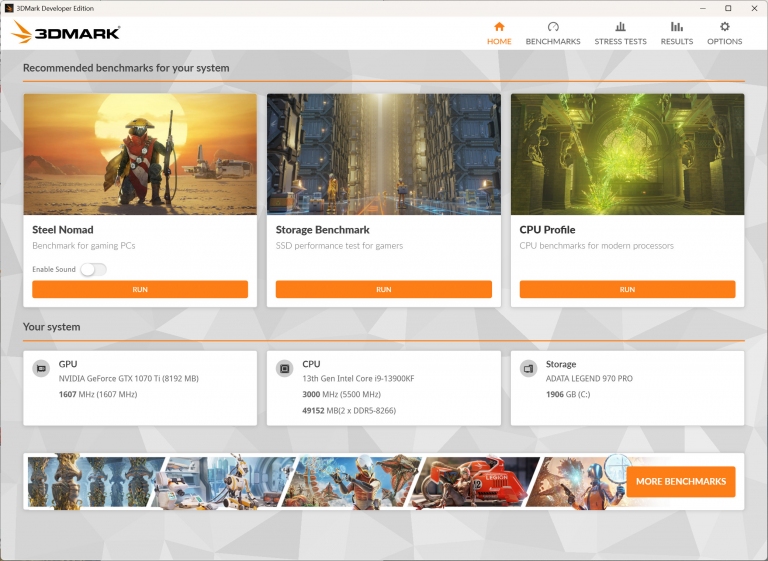Click the MORE BENCHMARKS button
The image size is (768, 561).
681,481
